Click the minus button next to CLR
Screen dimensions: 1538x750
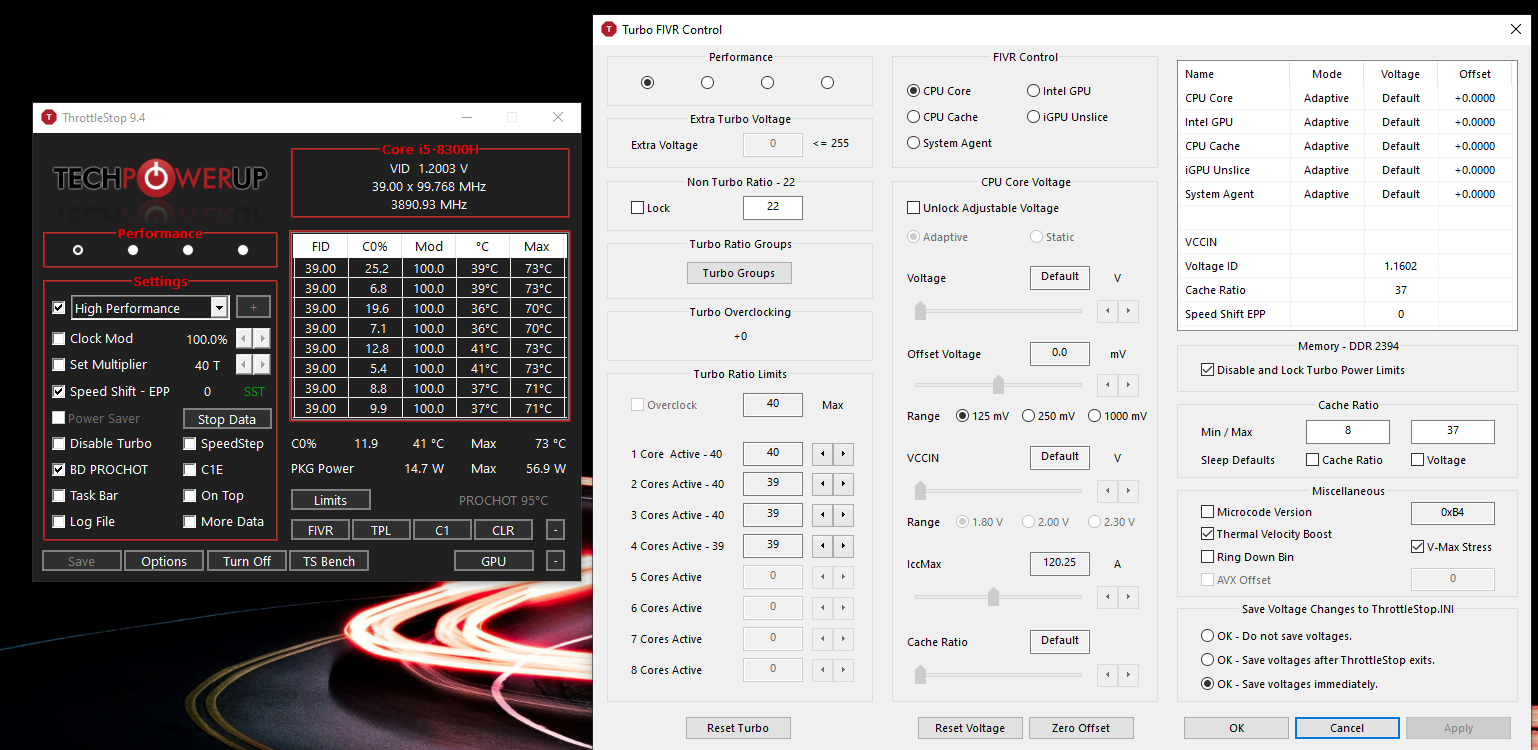[x=556, y=530]
